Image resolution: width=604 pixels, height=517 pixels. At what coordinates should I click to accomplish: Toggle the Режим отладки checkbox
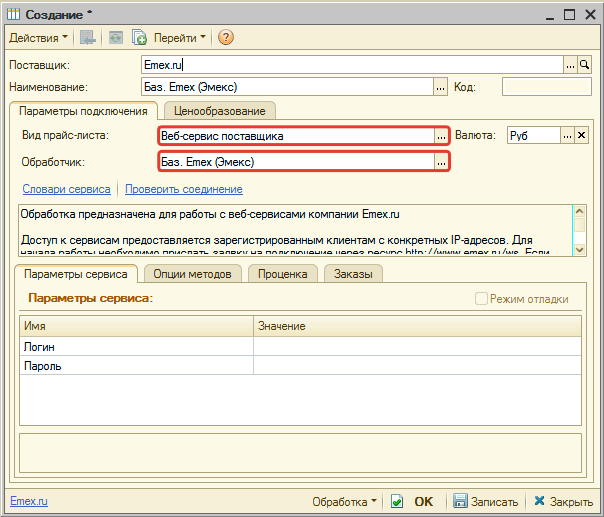coord(481,299)
